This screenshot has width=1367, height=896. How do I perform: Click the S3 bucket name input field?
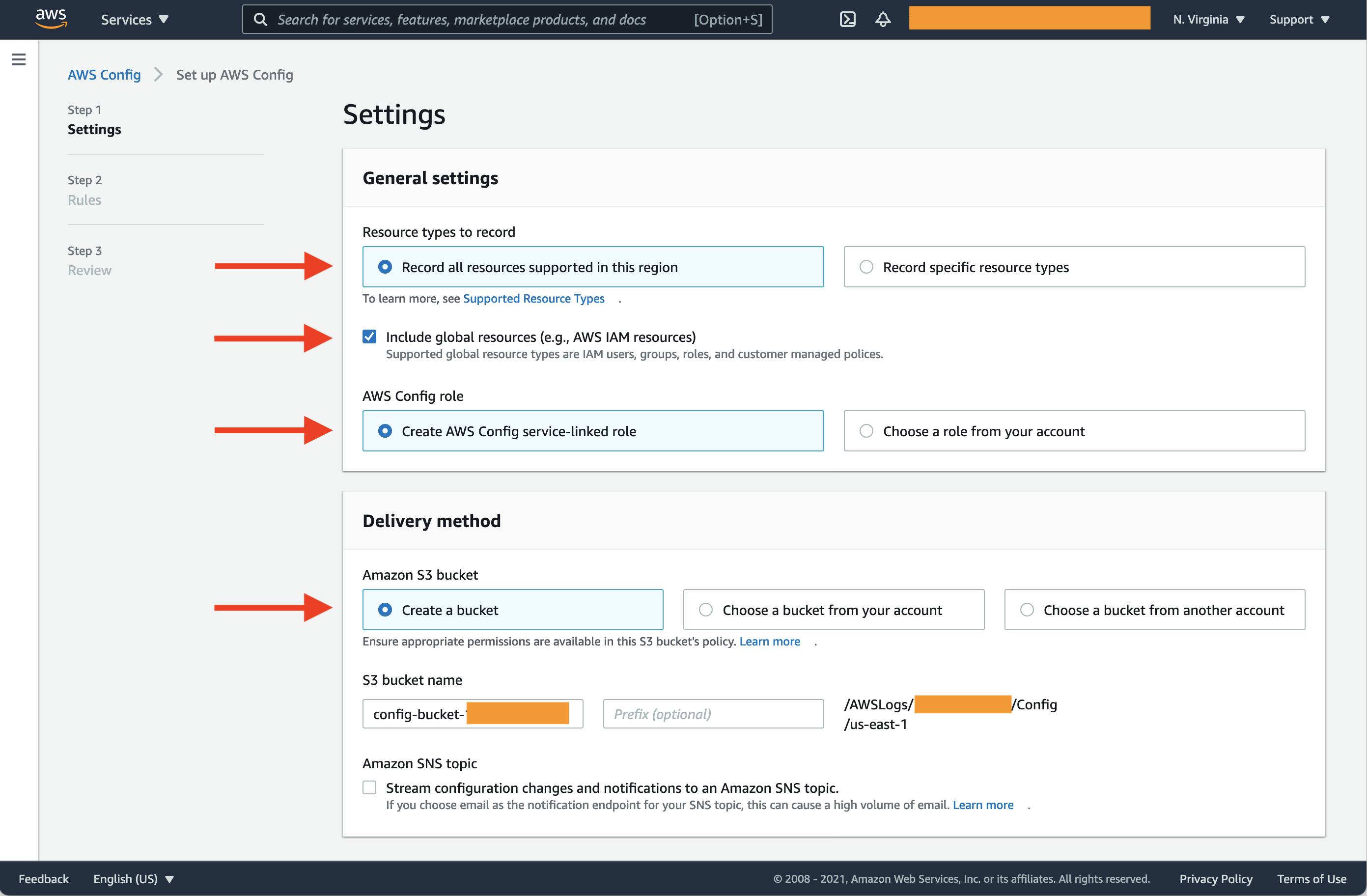pyautogui.click(x=473, y=714)
